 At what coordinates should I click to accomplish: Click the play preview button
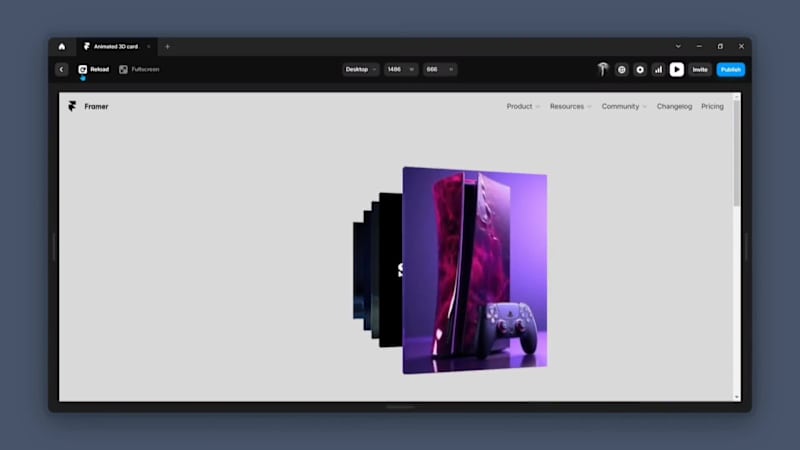pos(677,69)
